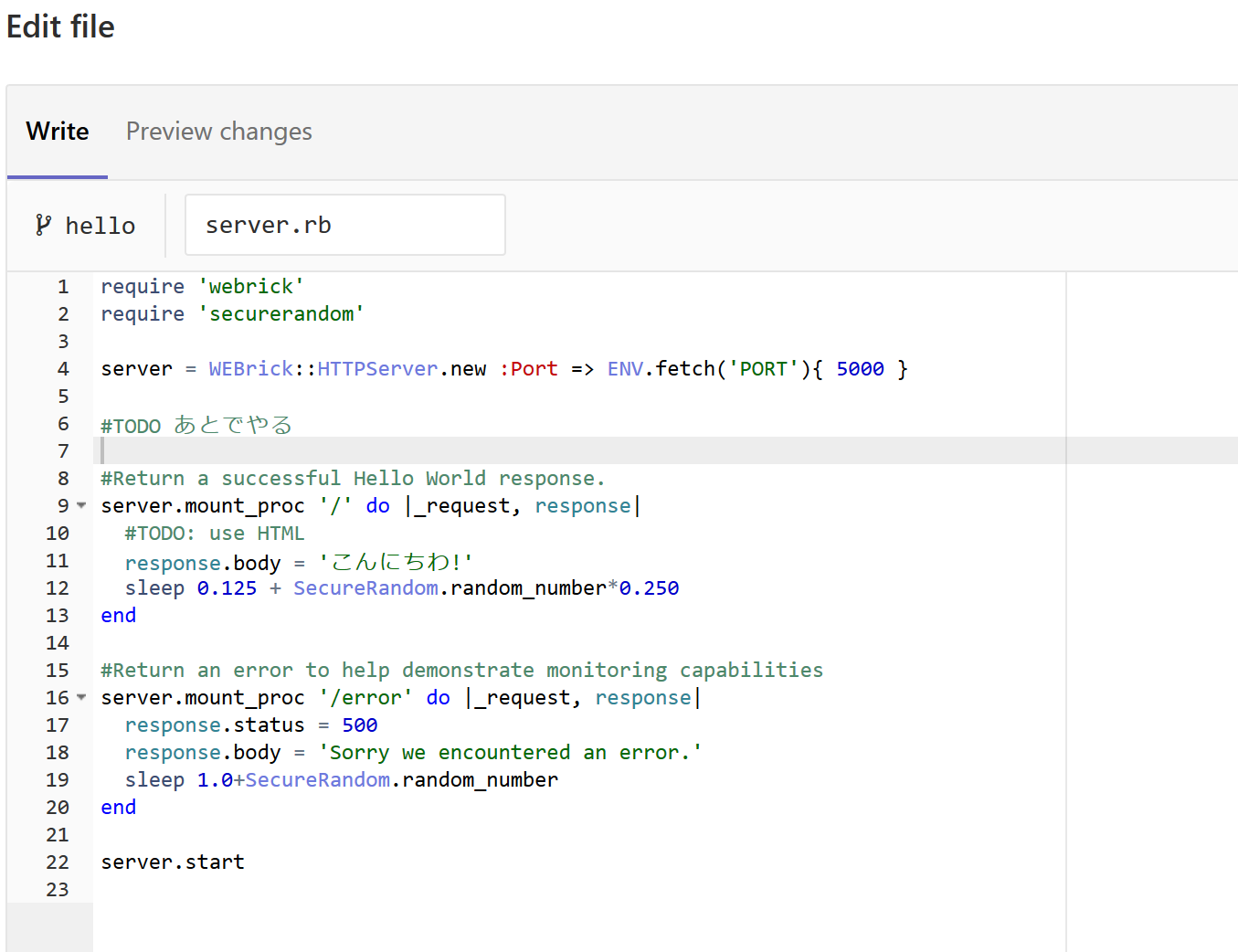Click server.mount_proc '/' line
Viewport: 1238px width, 952px height.
[x=371, y=505]
